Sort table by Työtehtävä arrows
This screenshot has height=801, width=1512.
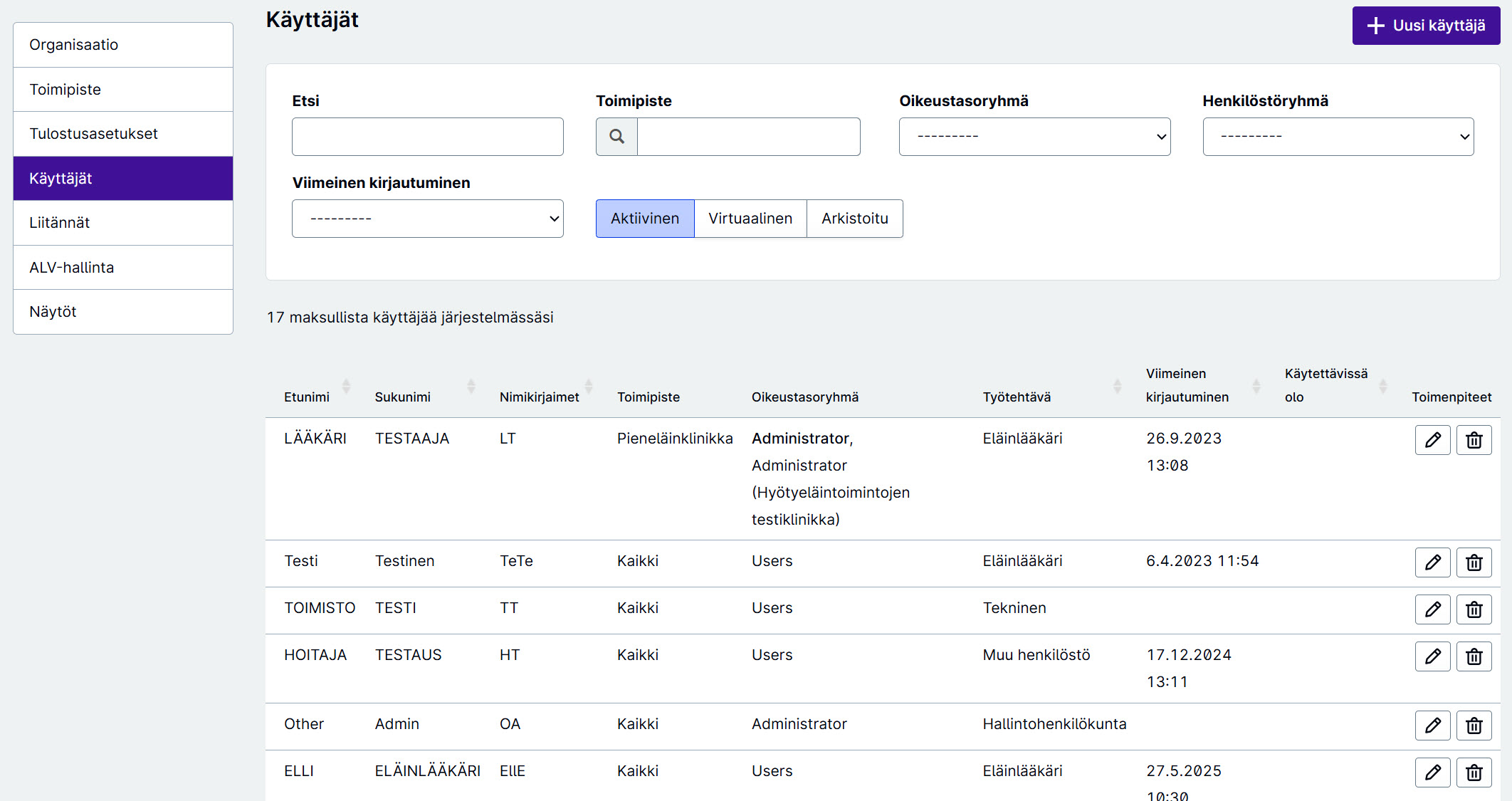pyautogui.click(x=1117, y=386)
